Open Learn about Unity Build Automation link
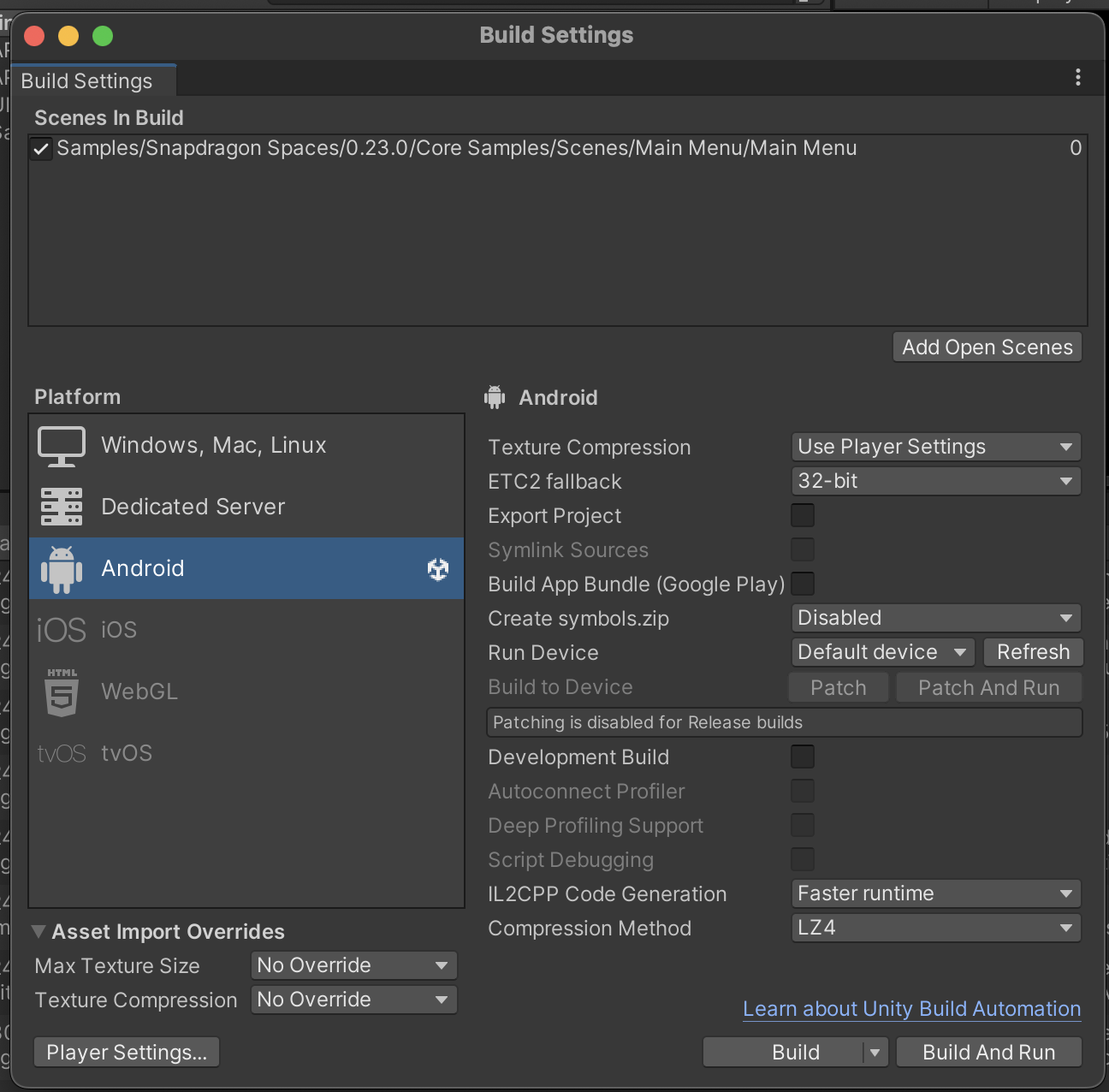 (x=912, y=1009)
